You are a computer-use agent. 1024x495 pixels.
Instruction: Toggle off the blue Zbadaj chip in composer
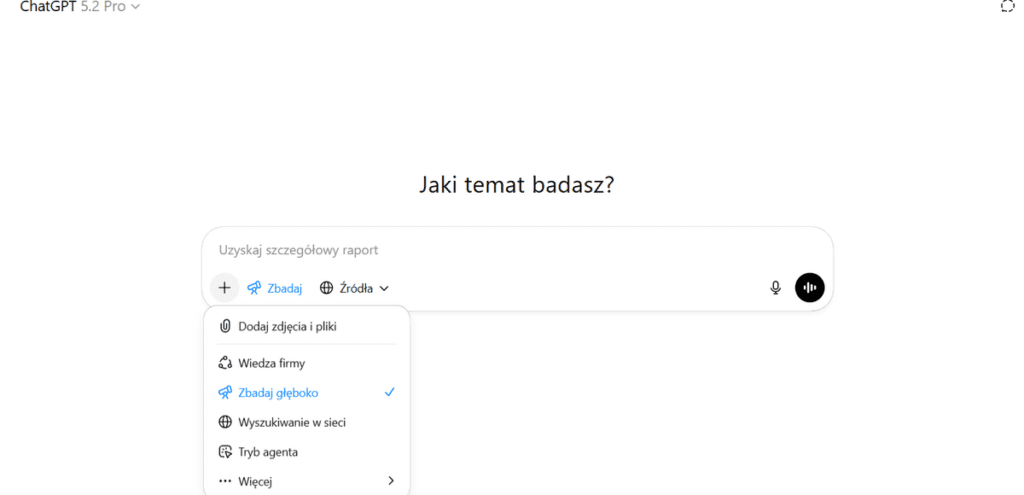275,288
